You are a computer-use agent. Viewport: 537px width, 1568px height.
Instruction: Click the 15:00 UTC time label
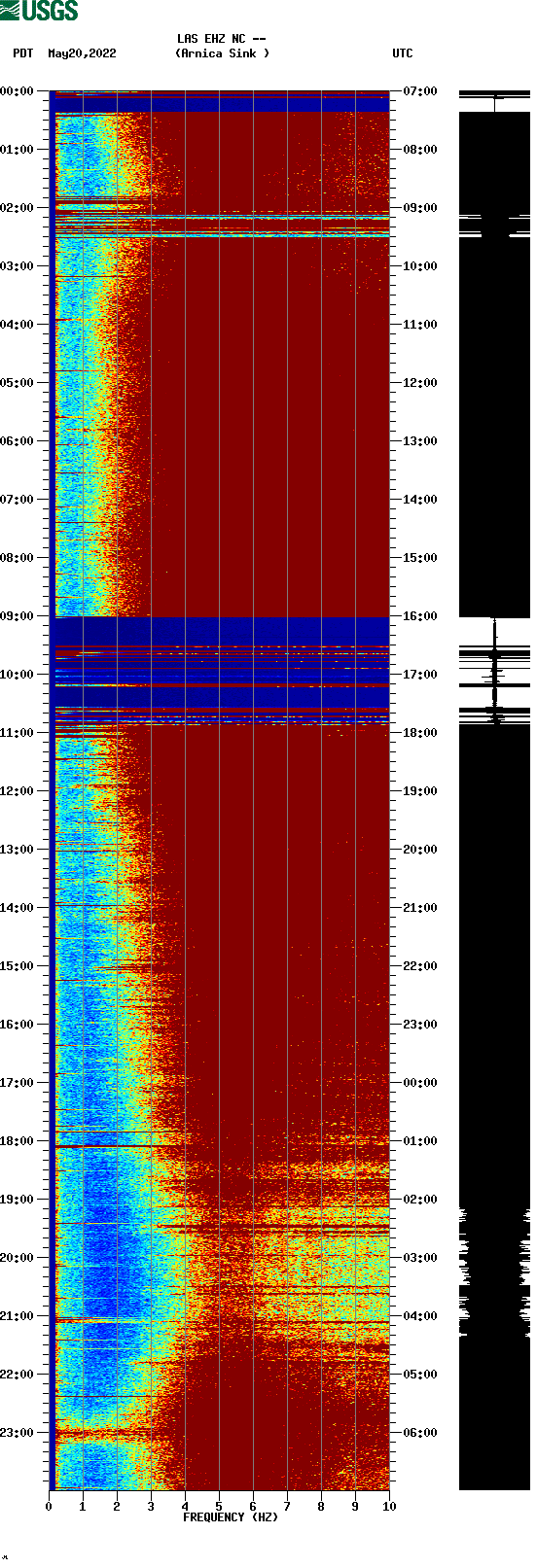(x=420, y=558)
